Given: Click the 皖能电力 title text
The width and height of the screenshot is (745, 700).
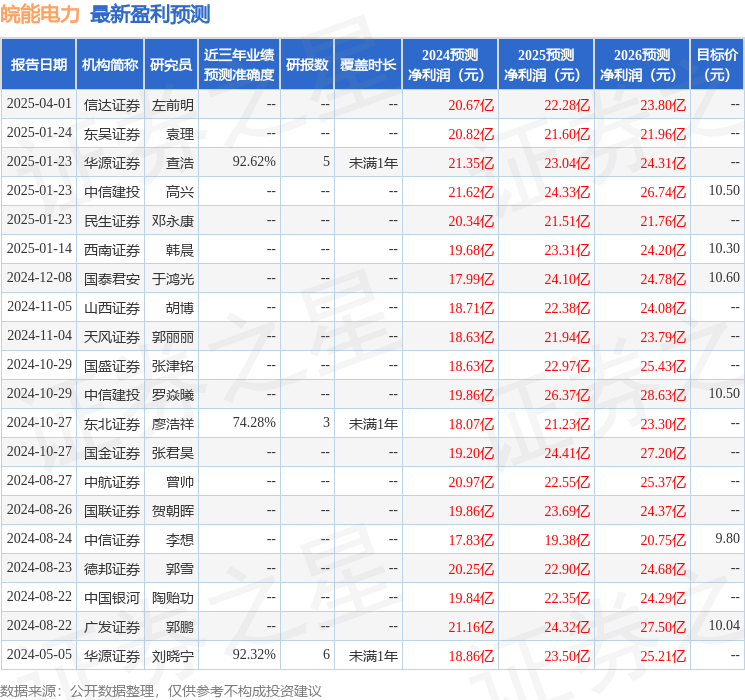Looking at the screenshot, I should click(40, 14).
